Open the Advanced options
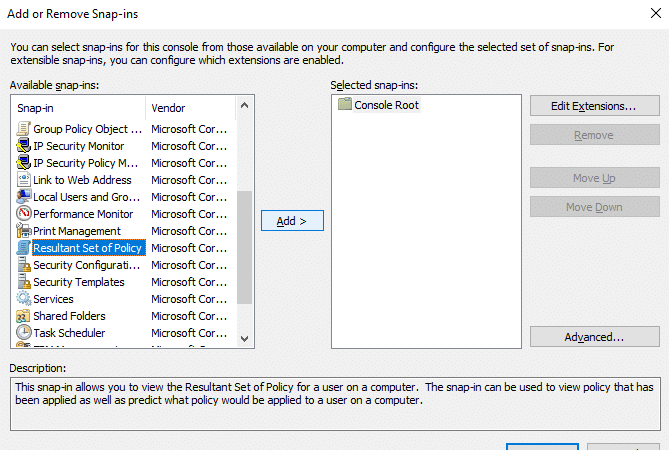 pos(595,337)
